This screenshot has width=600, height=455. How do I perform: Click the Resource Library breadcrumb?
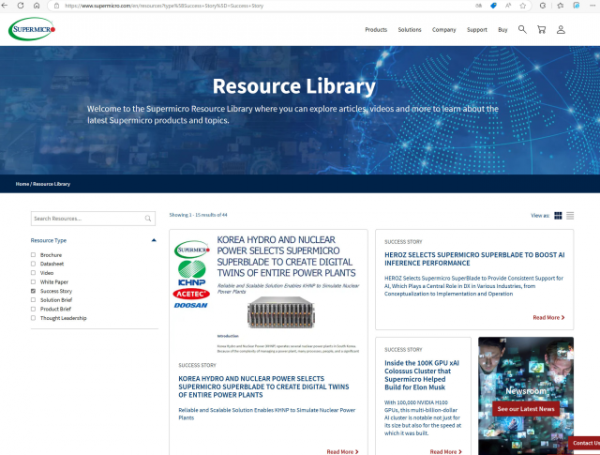click(51, 184)
